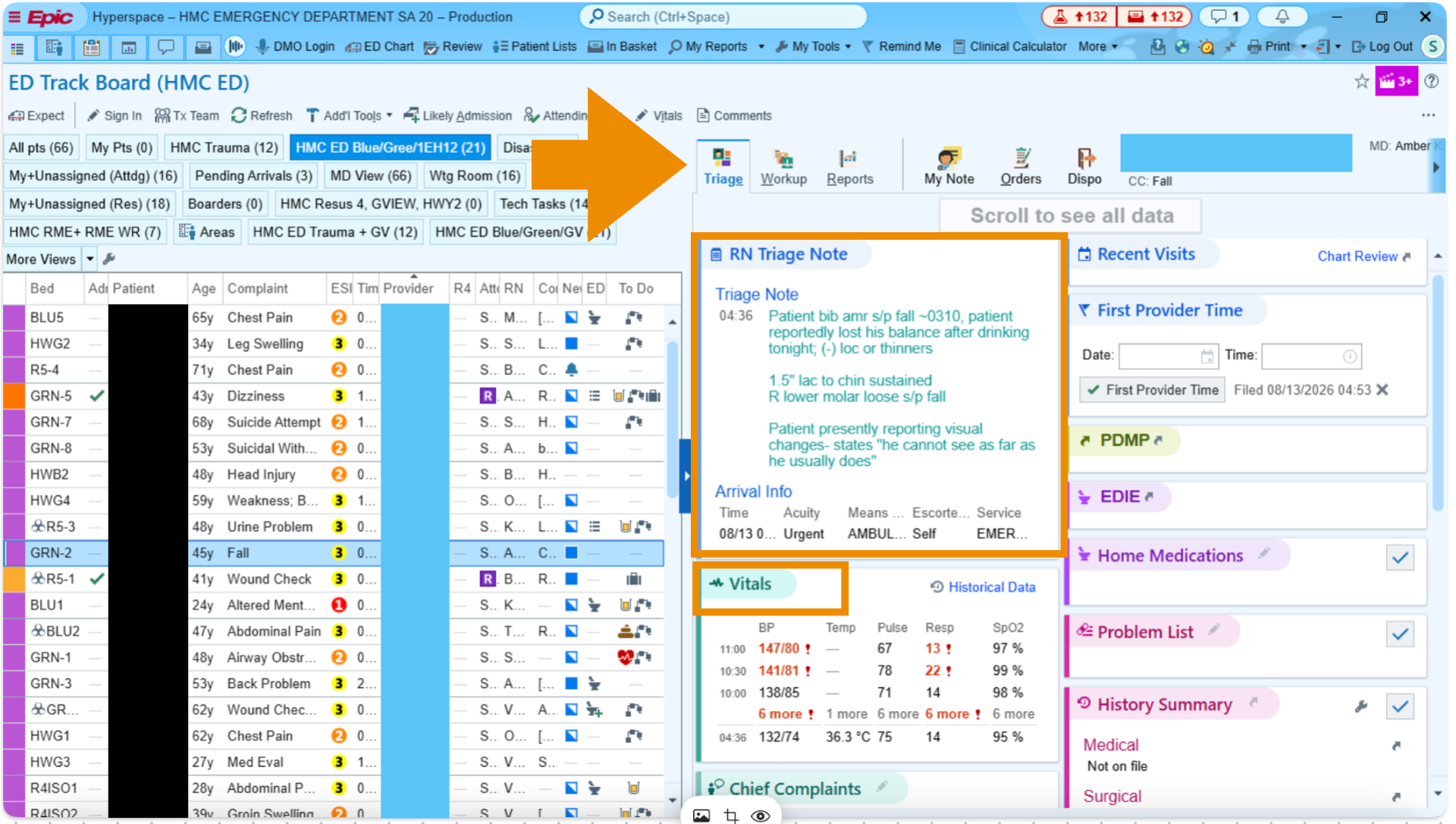Click the First Provider Time Date field

coord(1167,355)
